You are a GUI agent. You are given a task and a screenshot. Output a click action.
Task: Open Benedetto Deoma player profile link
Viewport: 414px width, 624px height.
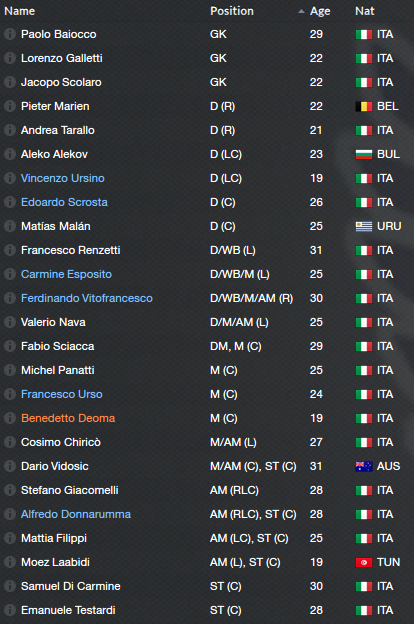tap(68, 418)
